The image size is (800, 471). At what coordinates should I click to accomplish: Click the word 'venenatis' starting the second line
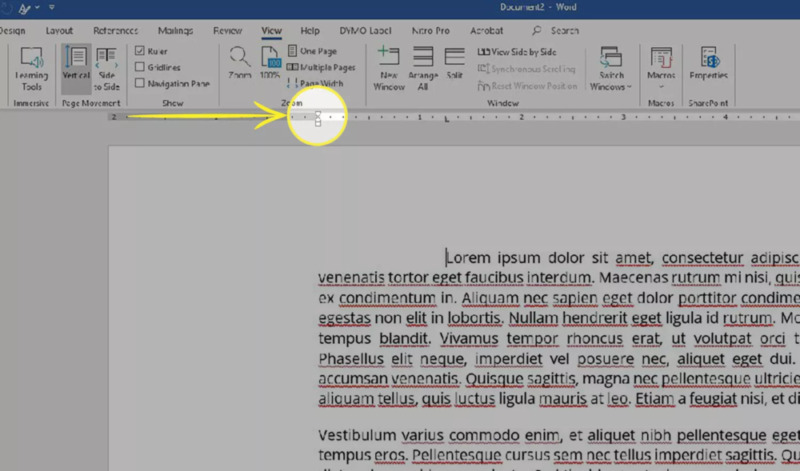351,278
